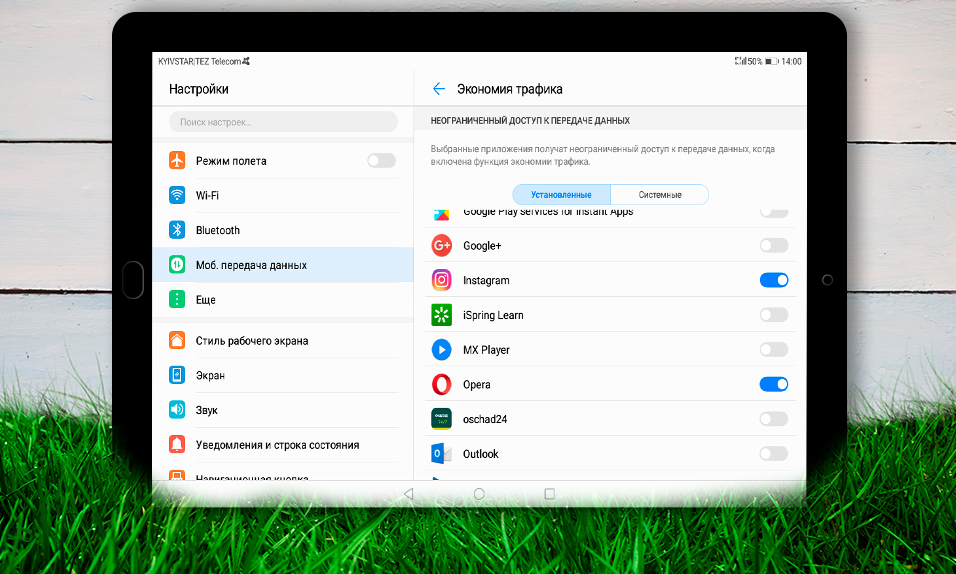Tap the Airplane mode orange icon
The image size is (956, 574).
(177, 160)
